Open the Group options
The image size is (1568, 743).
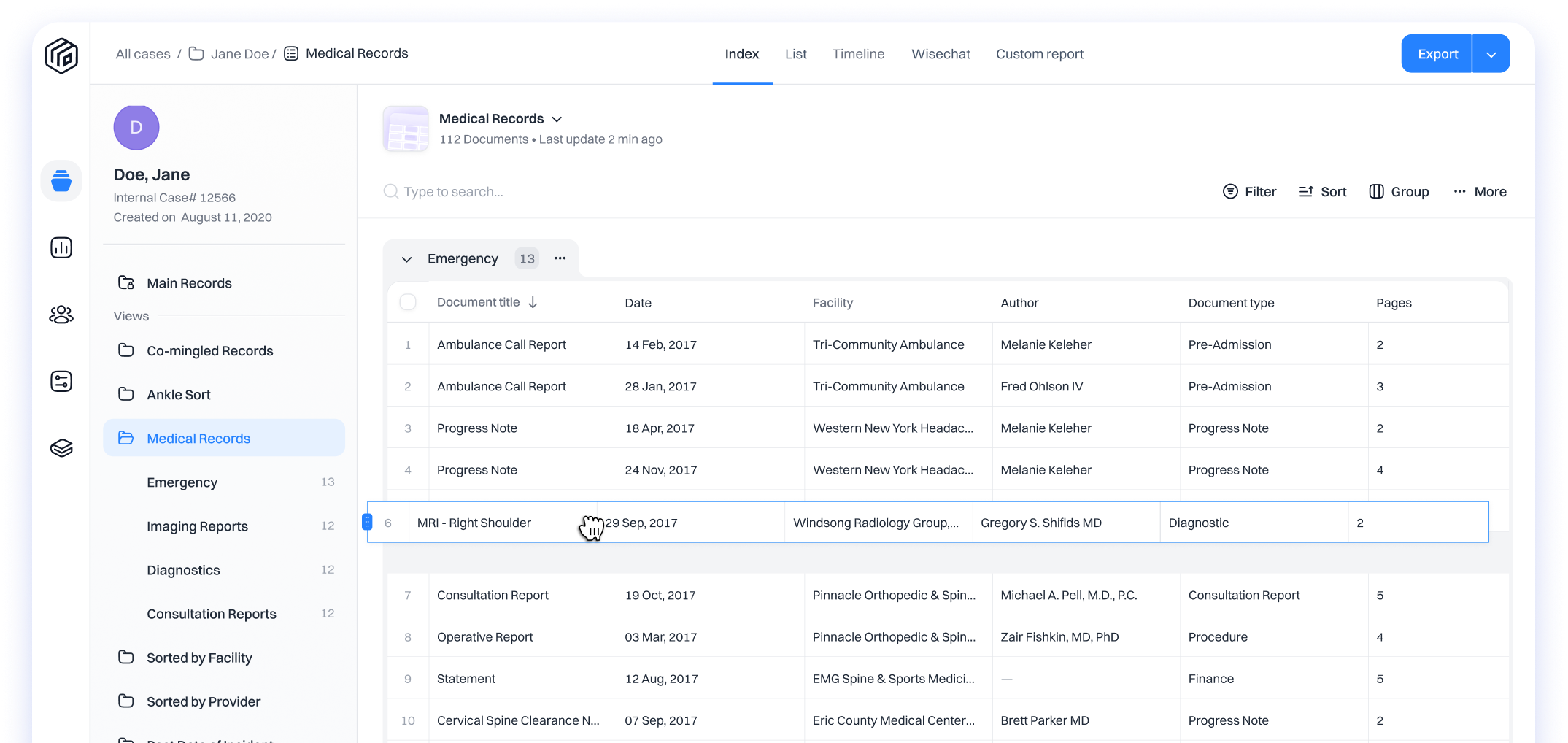click(1399, 191)
